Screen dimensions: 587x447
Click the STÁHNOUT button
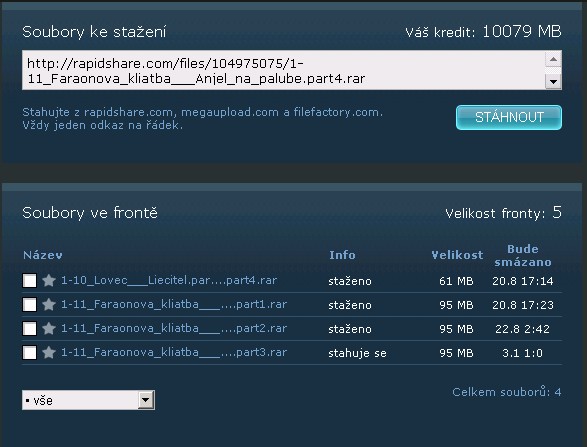point(509,118)
